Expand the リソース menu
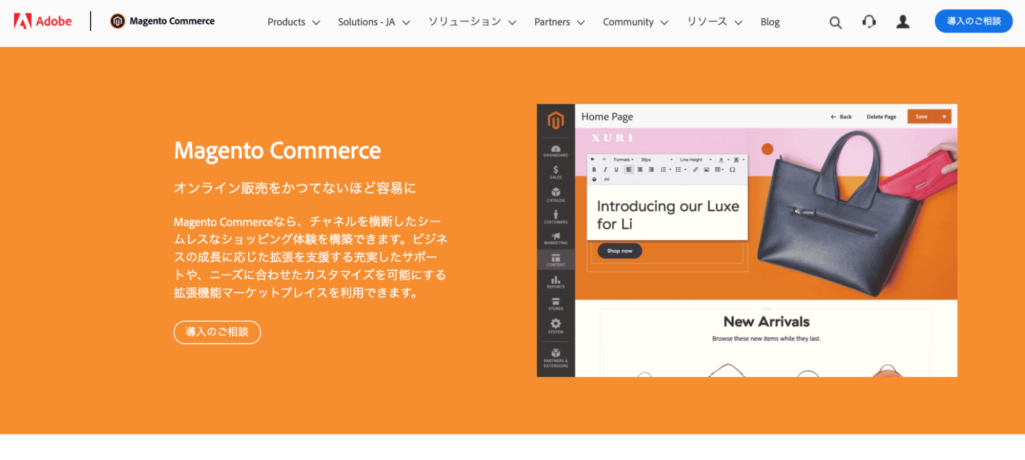This screenshot has height=460, width=1025. point(714,22)
